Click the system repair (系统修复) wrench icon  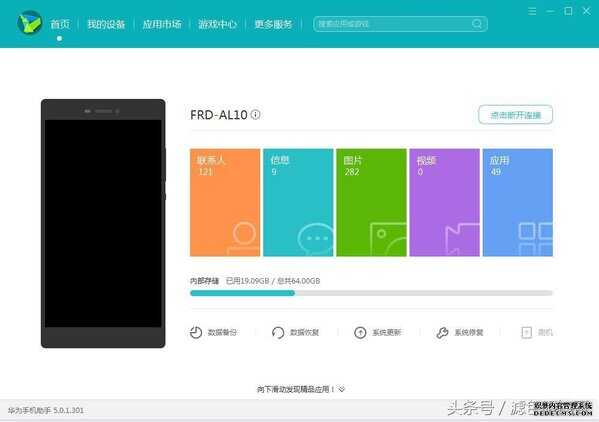pyautogui.click(x=442, y=333)
